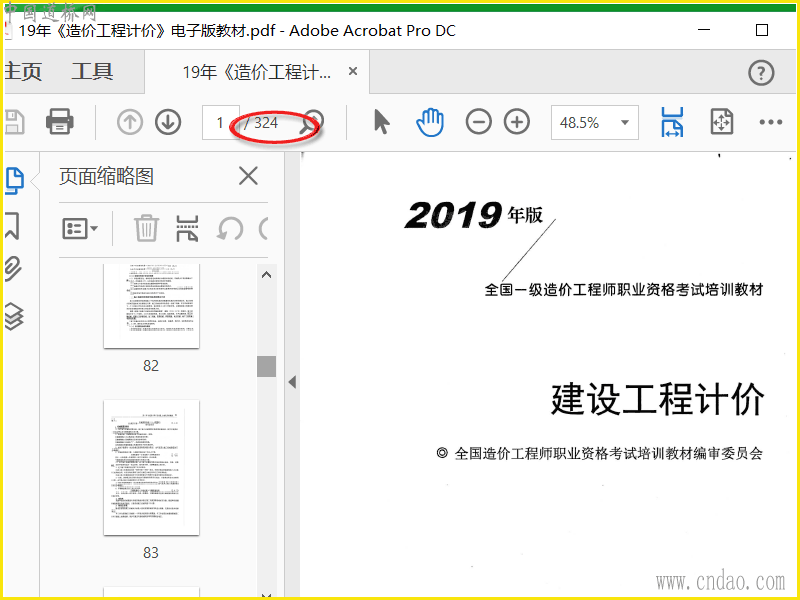
Task: Click the print pages thumbnail-panel icon
Action: point(187,228)
